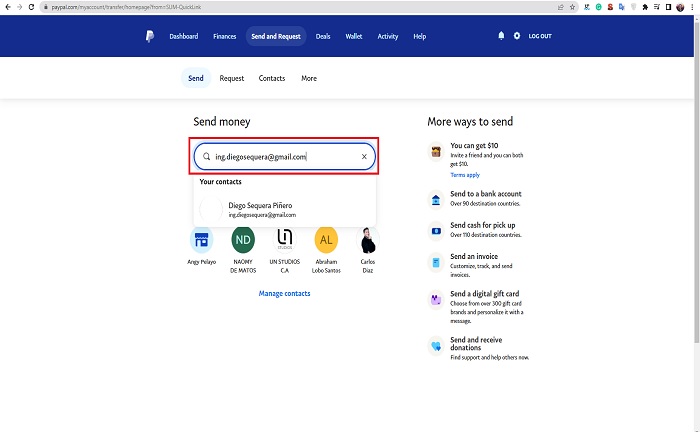
Task: Click Send and receive donations
Action: [476, 343]
